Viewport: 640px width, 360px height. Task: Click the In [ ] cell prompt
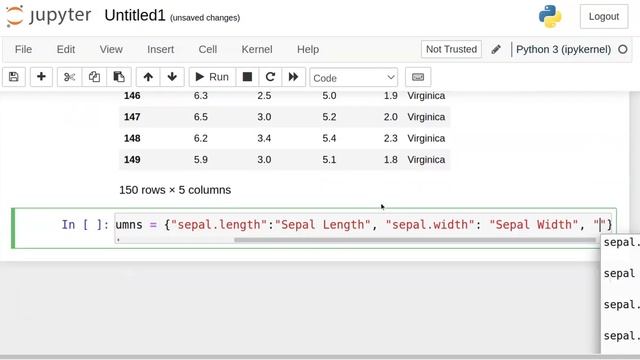[85, 224]
